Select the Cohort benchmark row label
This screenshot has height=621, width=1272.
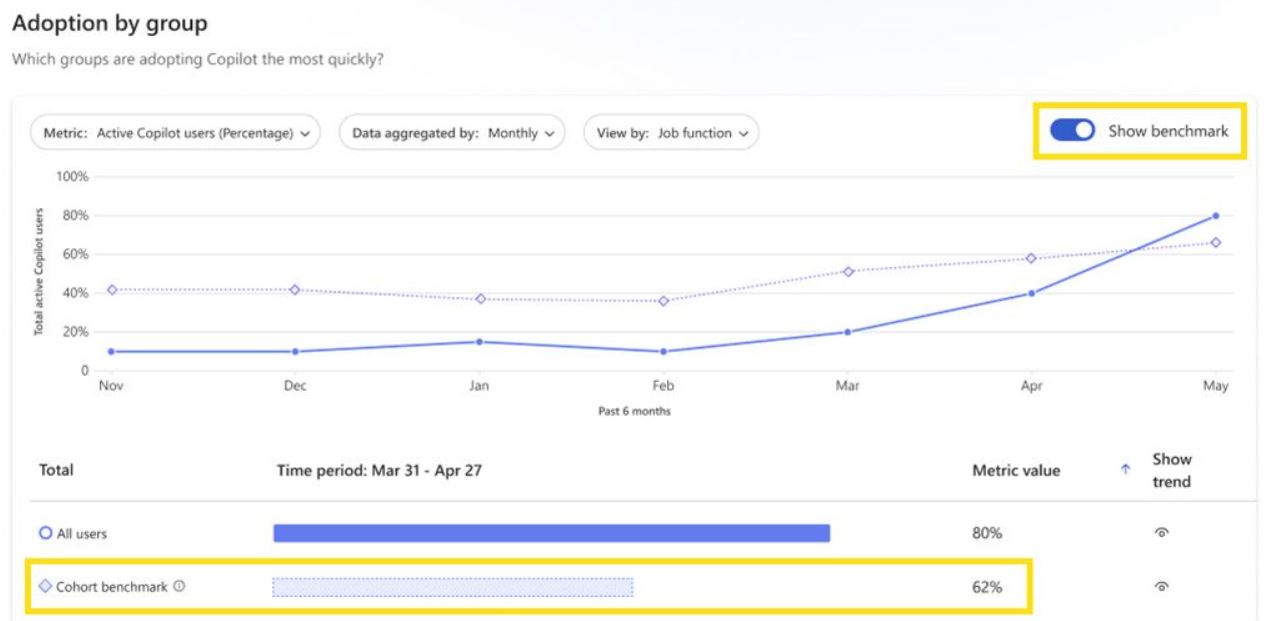pos(110,586)
